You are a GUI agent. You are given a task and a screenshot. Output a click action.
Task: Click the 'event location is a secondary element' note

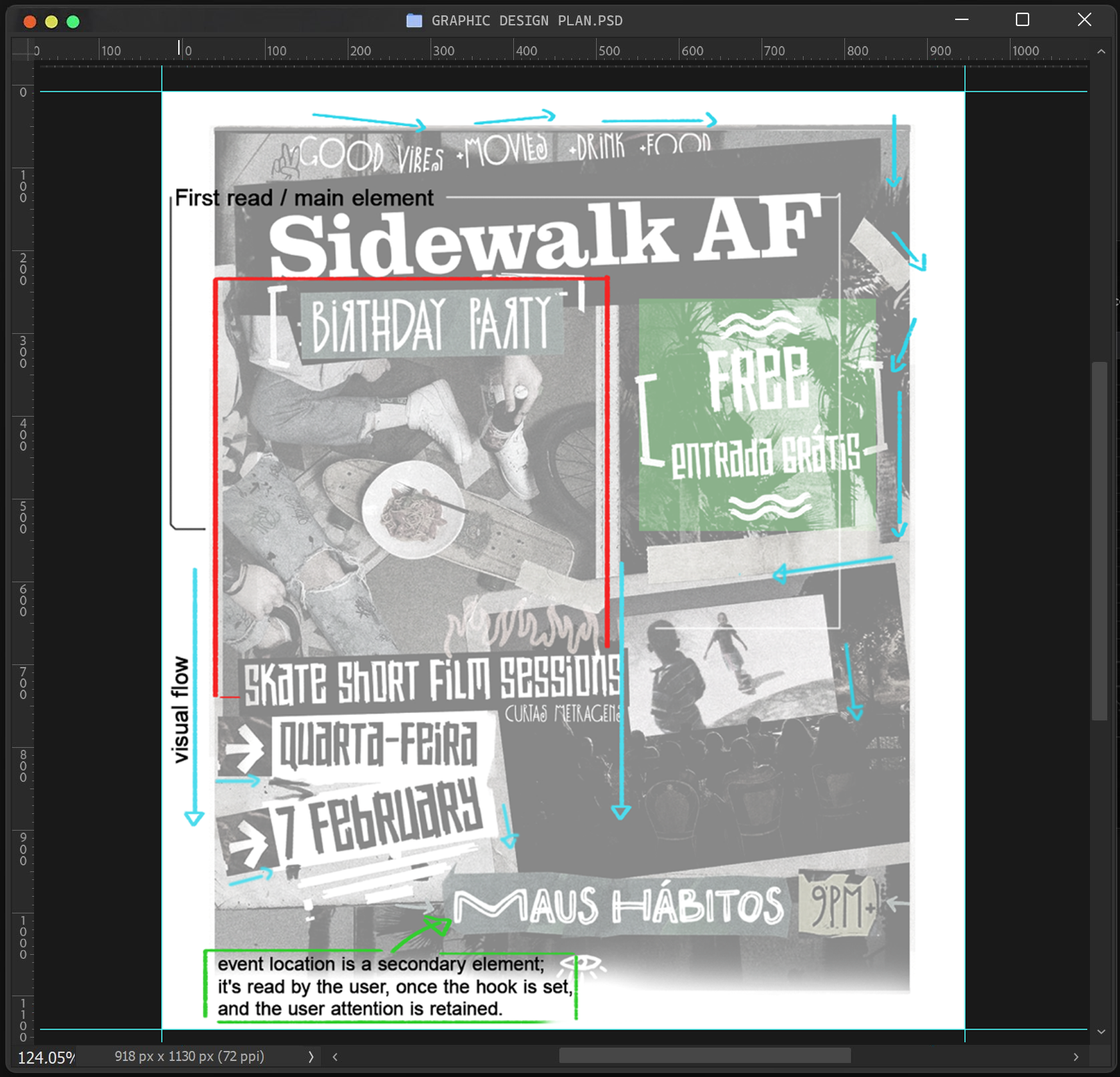(395, 986)
